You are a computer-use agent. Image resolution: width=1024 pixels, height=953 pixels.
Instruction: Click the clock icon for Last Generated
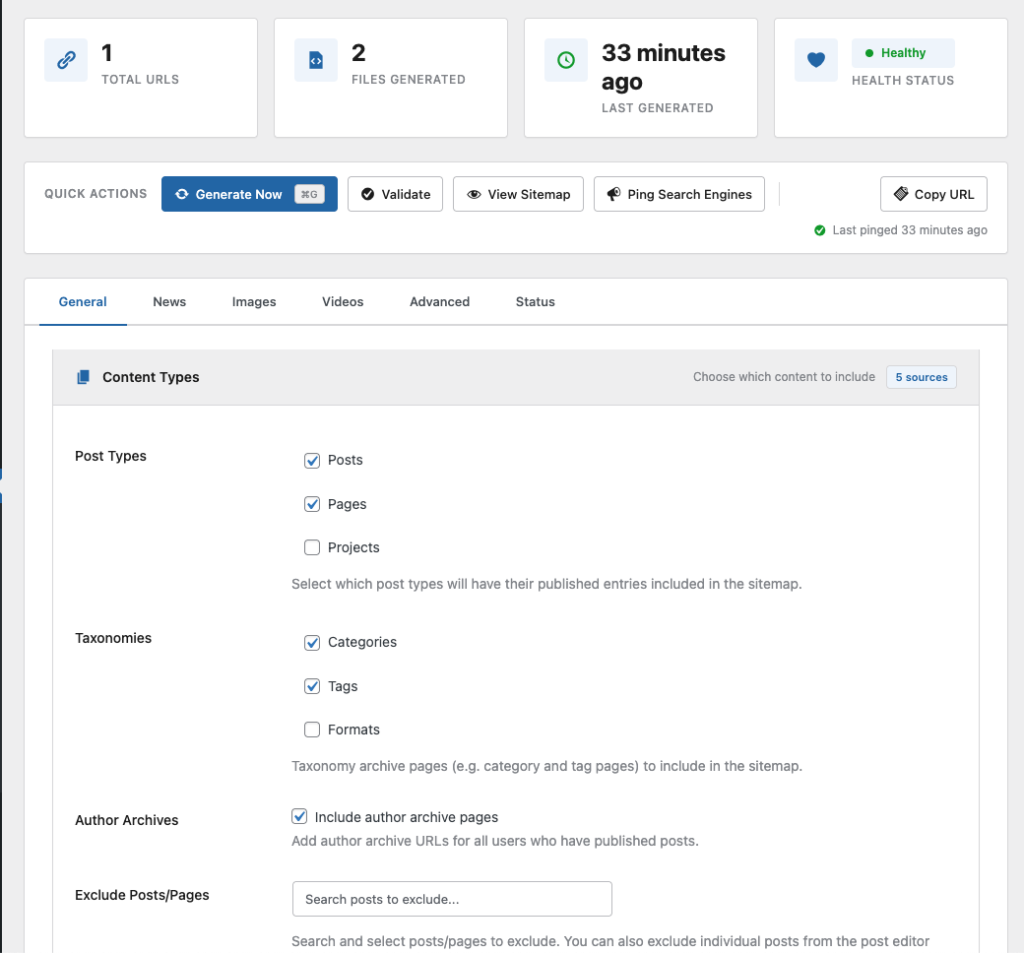[x=566, y=60]
